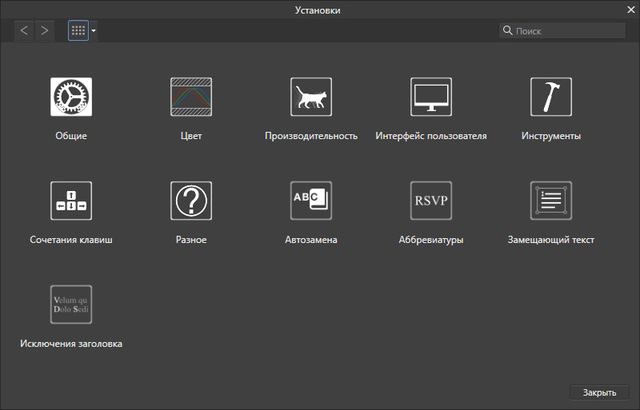Open Производительность settings with the cat icon
This screenshot has height=410, width=640.
[311, 97]
